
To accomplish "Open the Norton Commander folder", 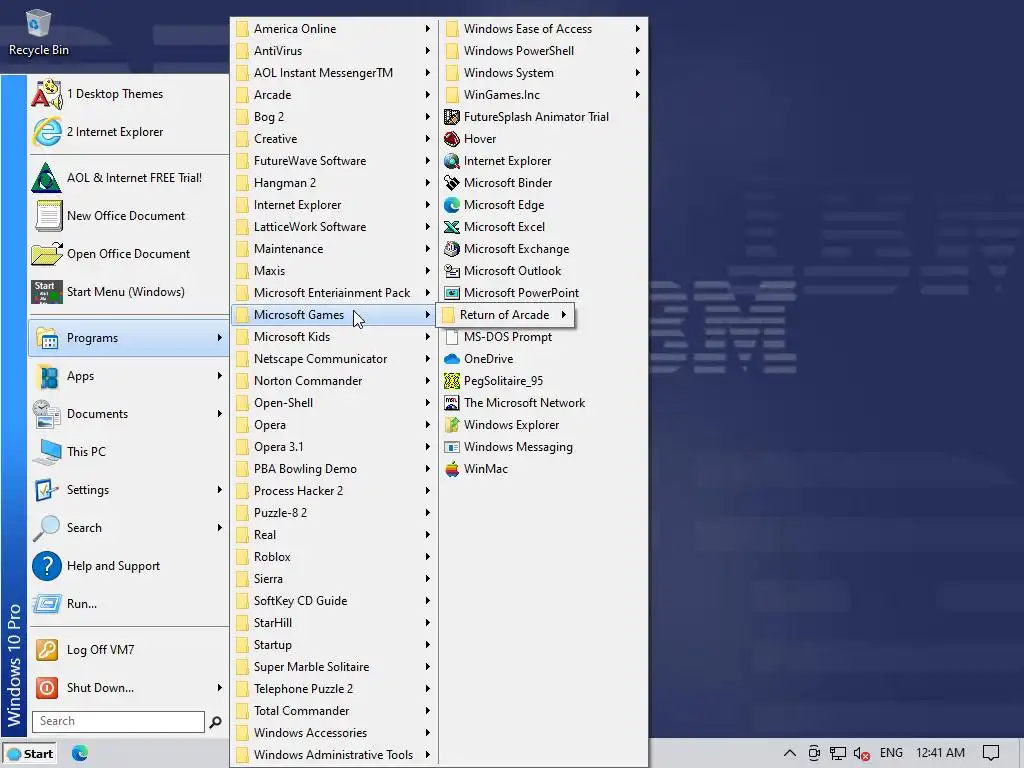I will pyautogui.click(x=334, y=381).
